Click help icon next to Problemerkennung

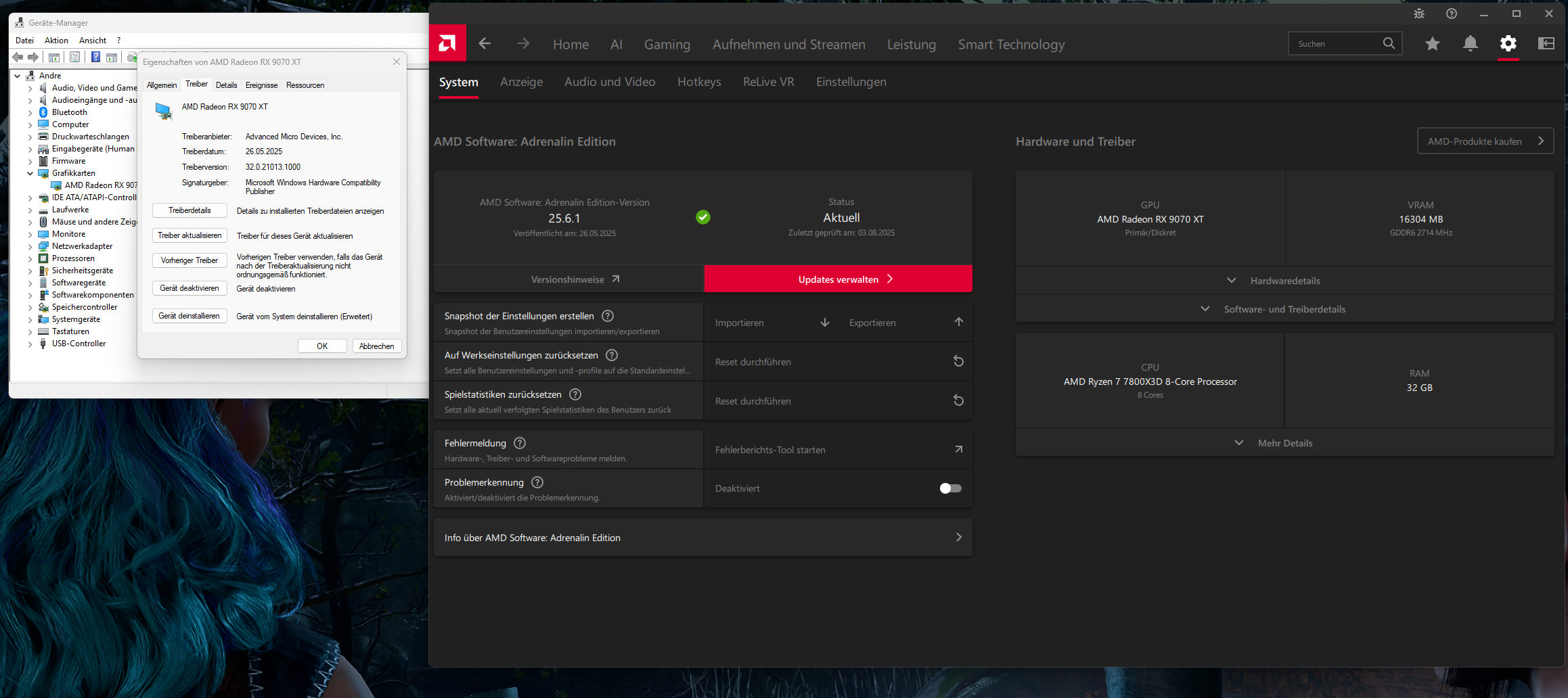(537, 482)
